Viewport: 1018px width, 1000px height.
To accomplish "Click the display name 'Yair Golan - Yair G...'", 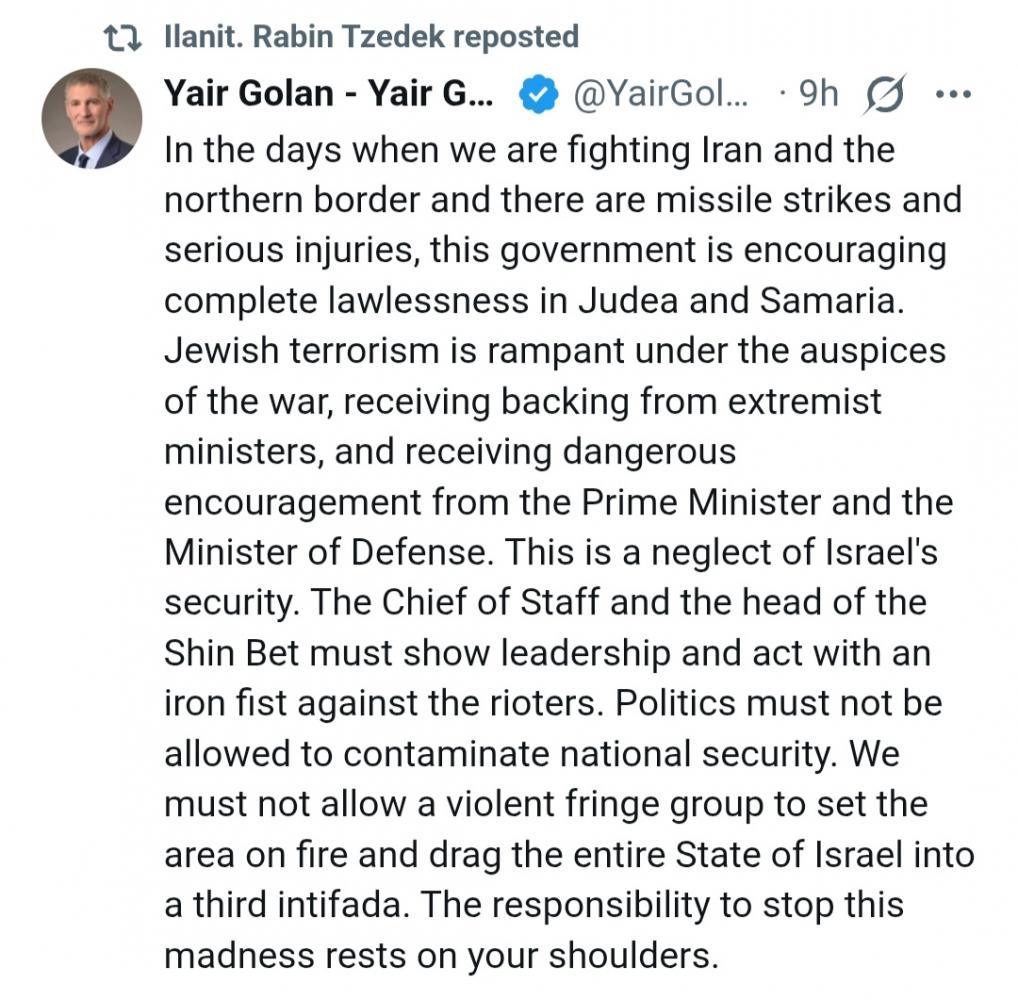I will (329, 95).
